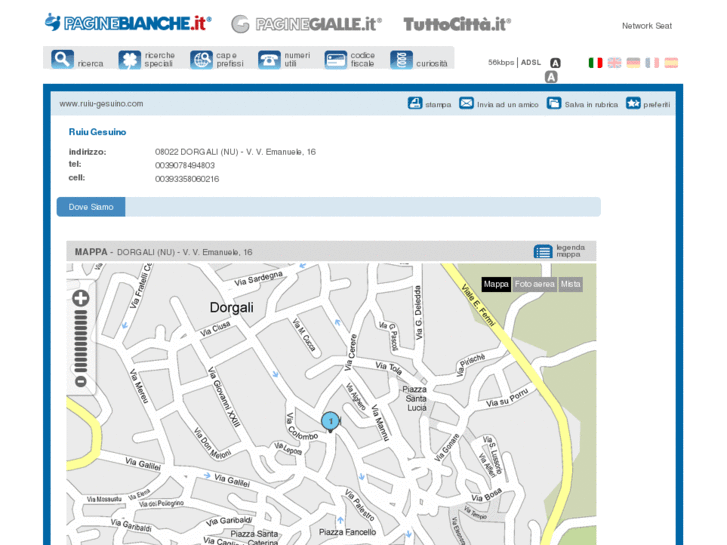Click the Via Giovanni XXIII label on map
727x545 pixels.
click(x=223, y=397)
